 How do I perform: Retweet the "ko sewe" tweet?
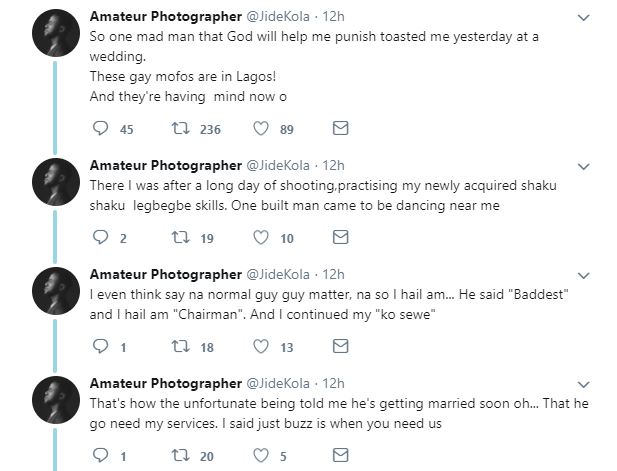click(182, 346)
